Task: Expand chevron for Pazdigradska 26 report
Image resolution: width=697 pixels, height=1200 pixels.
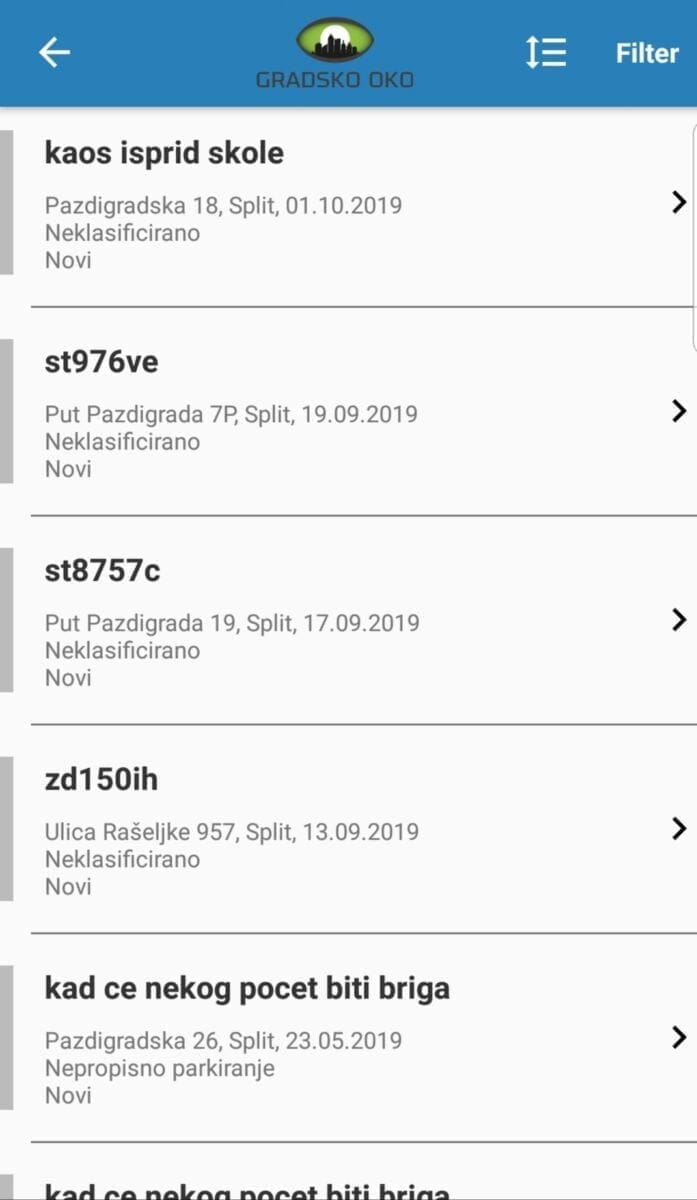Action: coord(679,1037)
